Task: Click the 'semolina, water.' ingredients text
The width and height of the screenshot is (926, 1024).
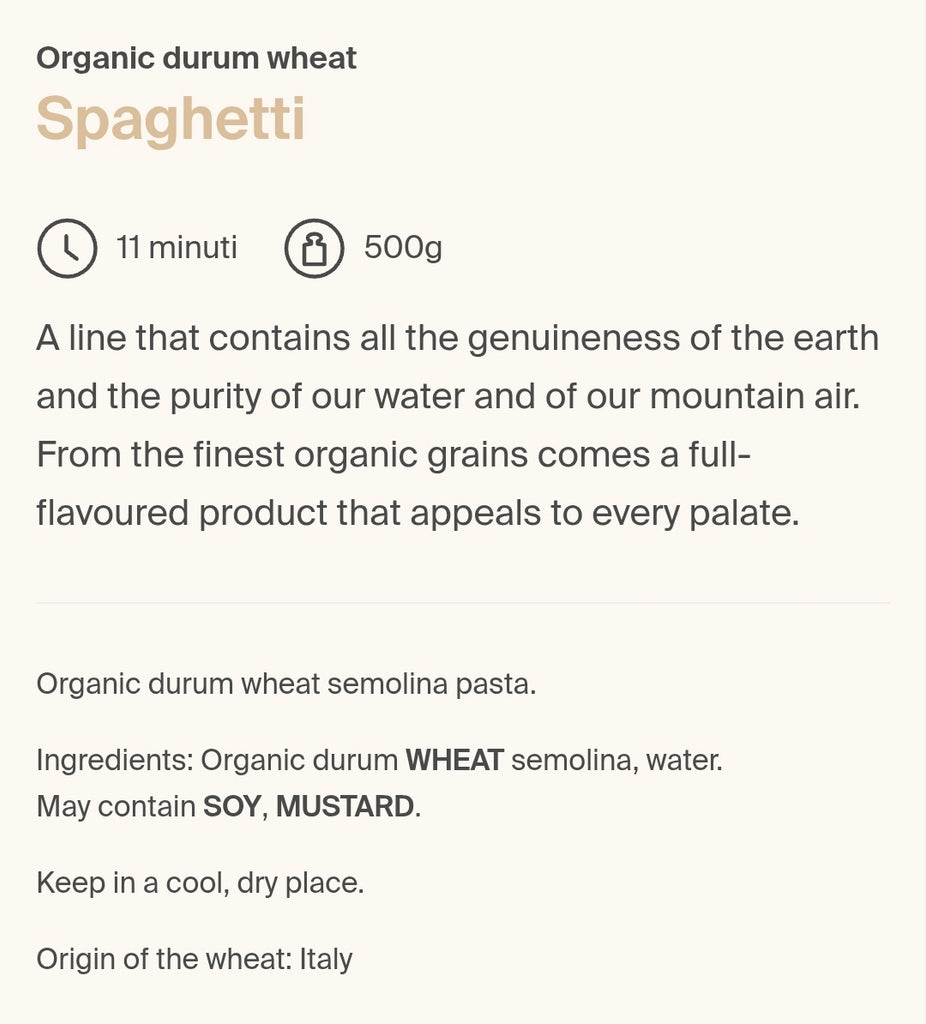Action: [617, 760]
